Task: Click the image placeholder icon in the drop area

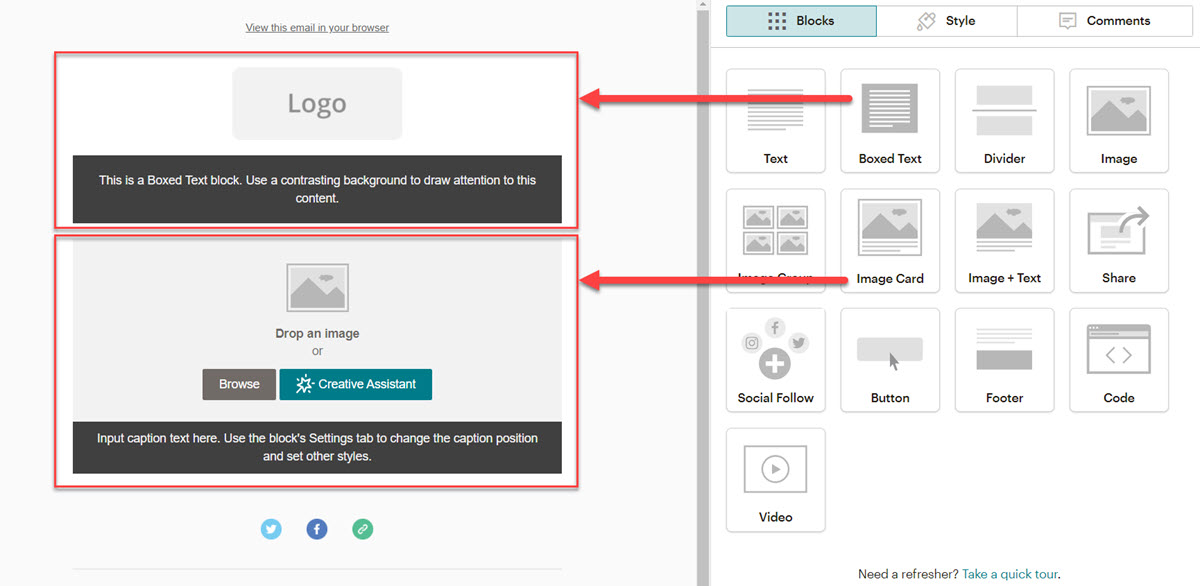Action: click(x=317, y=288)
